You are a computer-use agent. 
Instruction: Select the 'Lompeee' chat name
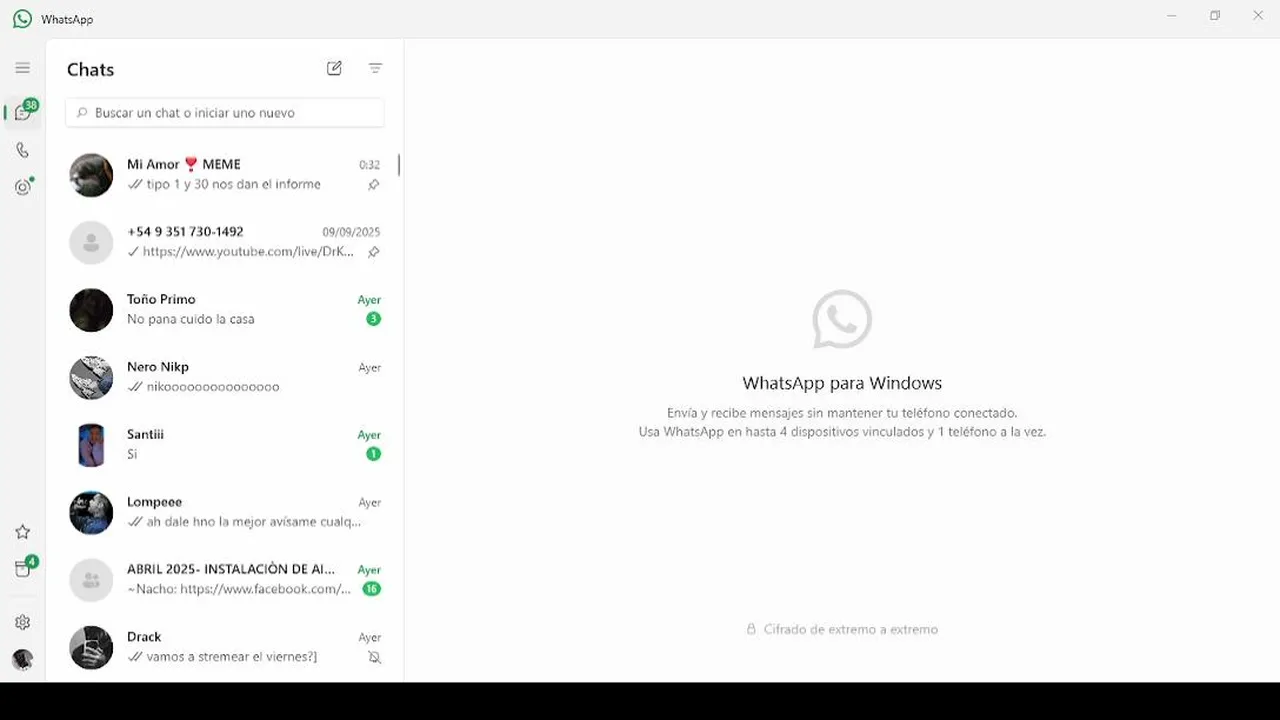pos(154,502)
